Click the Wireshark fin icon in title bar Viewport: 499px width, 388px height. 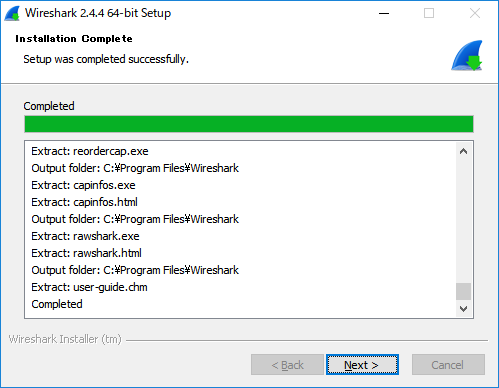coord(12,14)
